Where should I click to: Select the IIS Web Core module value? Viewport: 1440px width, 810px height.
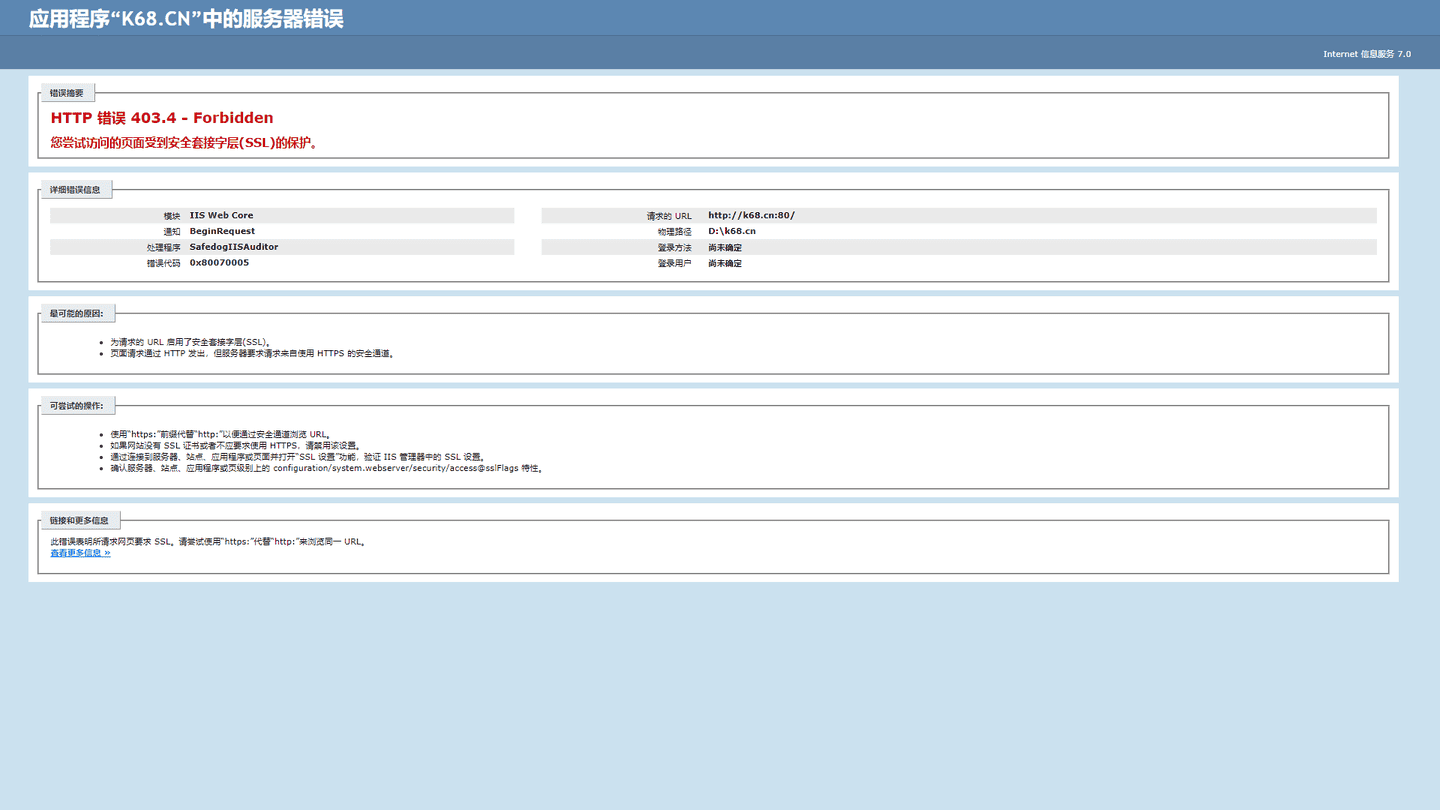click(x=222, y=215)
